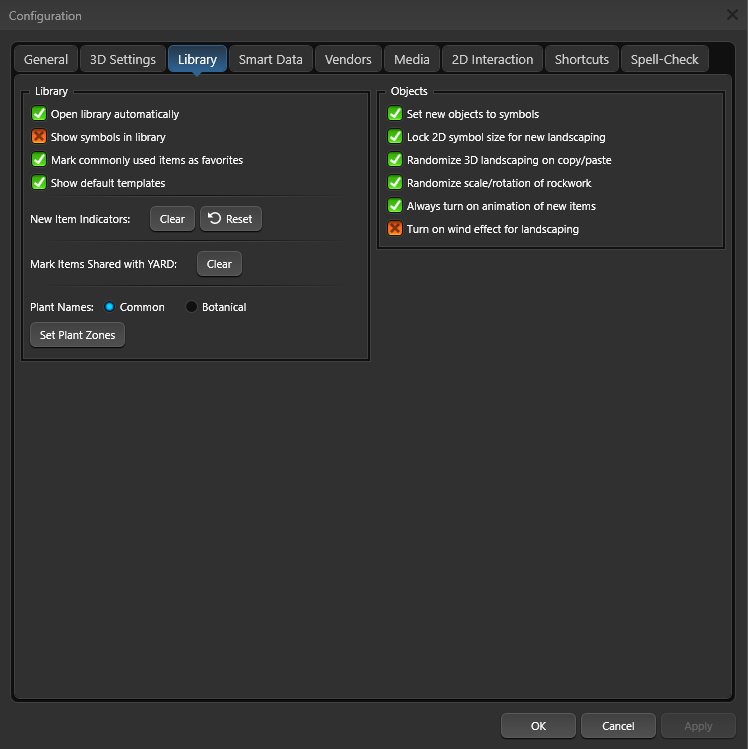
Task: Open the 3D Settings tab
Action: (x=123, y=59)
